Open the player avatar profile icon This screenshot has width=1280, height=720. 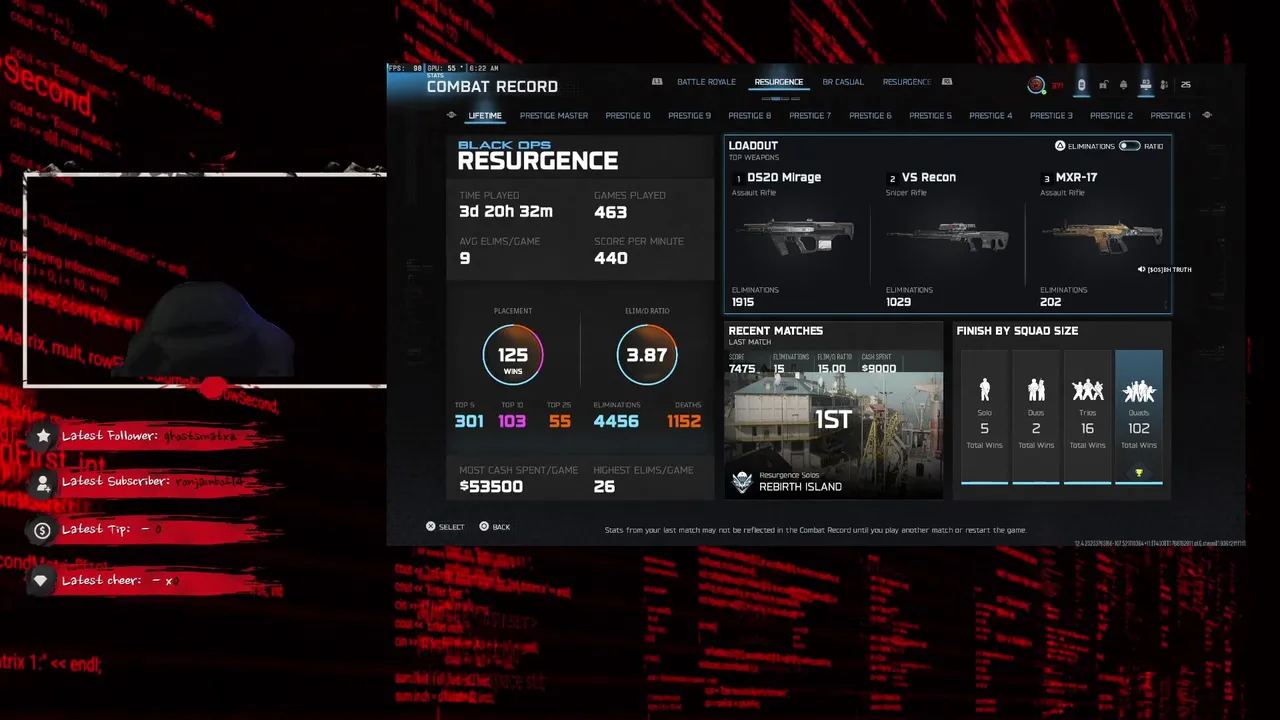point(1036,85)
